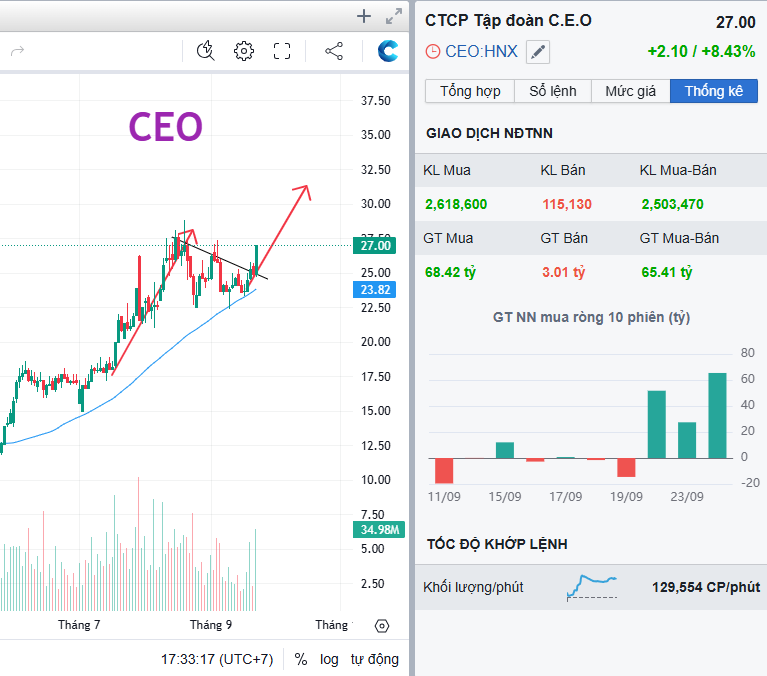Select the Thống kê tab
This screenshot has height=676, width=767.
(714, 91)
